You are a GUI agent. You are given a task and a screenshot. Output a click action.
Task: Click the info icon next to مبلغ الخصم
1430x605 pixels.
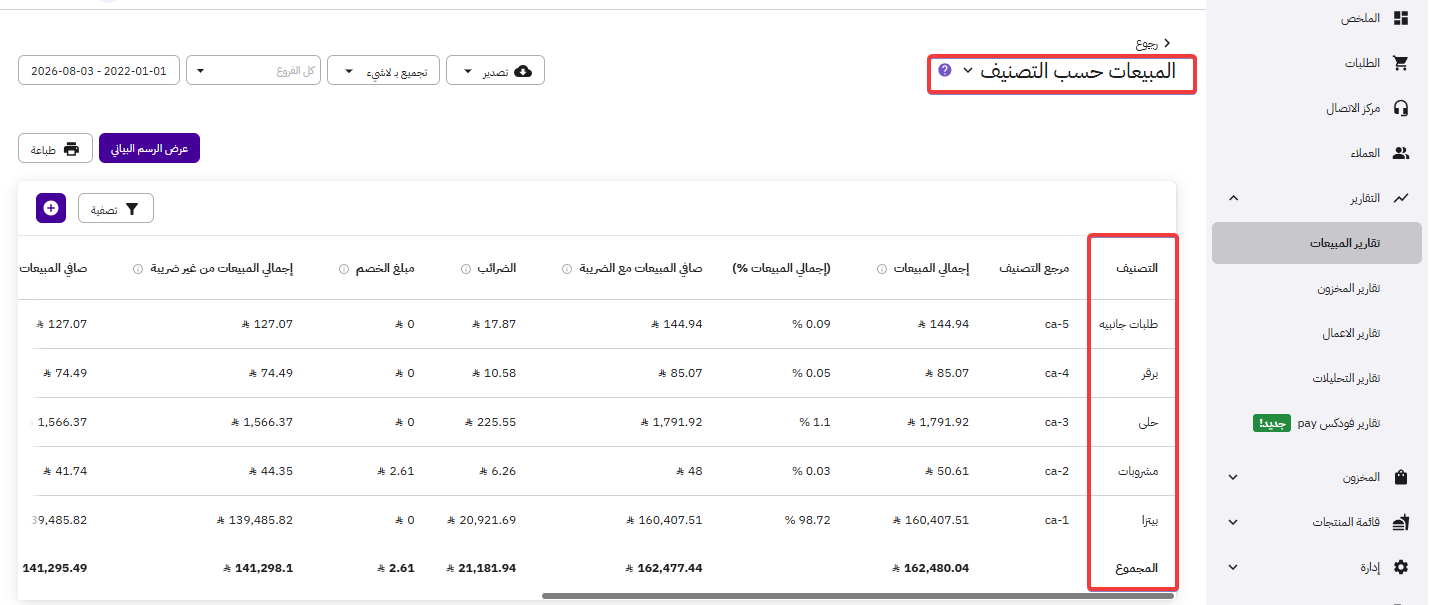coord(344,268)
